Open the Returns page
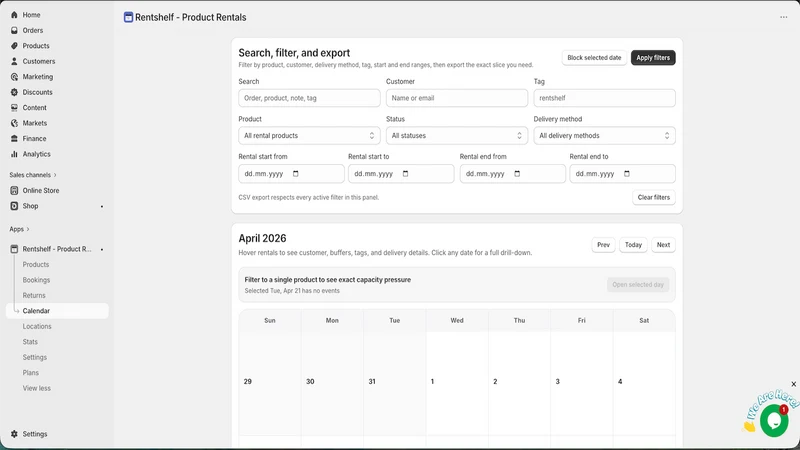 point(34,295)
